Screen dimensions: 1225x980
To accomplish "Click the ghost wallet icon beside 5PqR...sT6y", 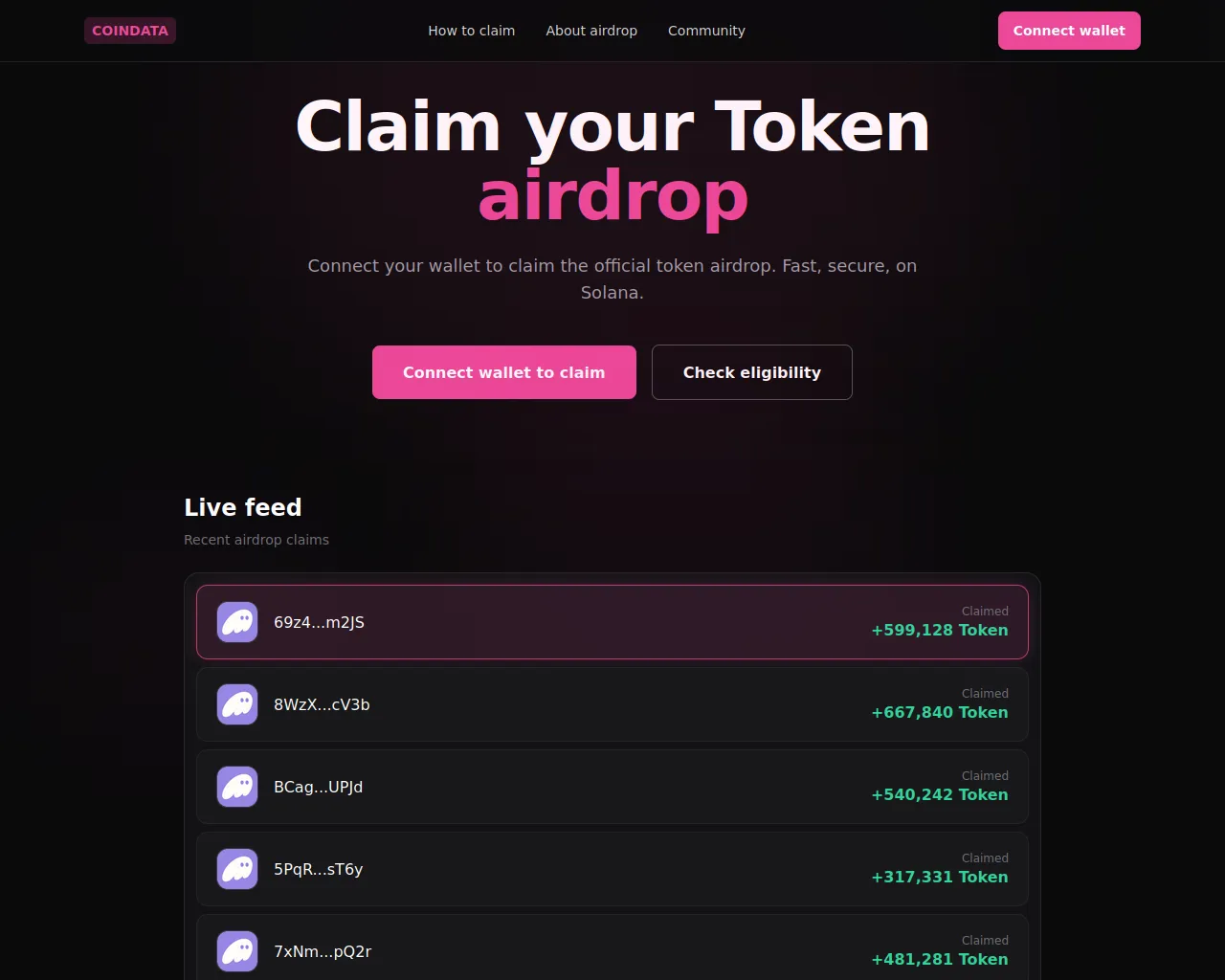I will [x=237, y=869].
